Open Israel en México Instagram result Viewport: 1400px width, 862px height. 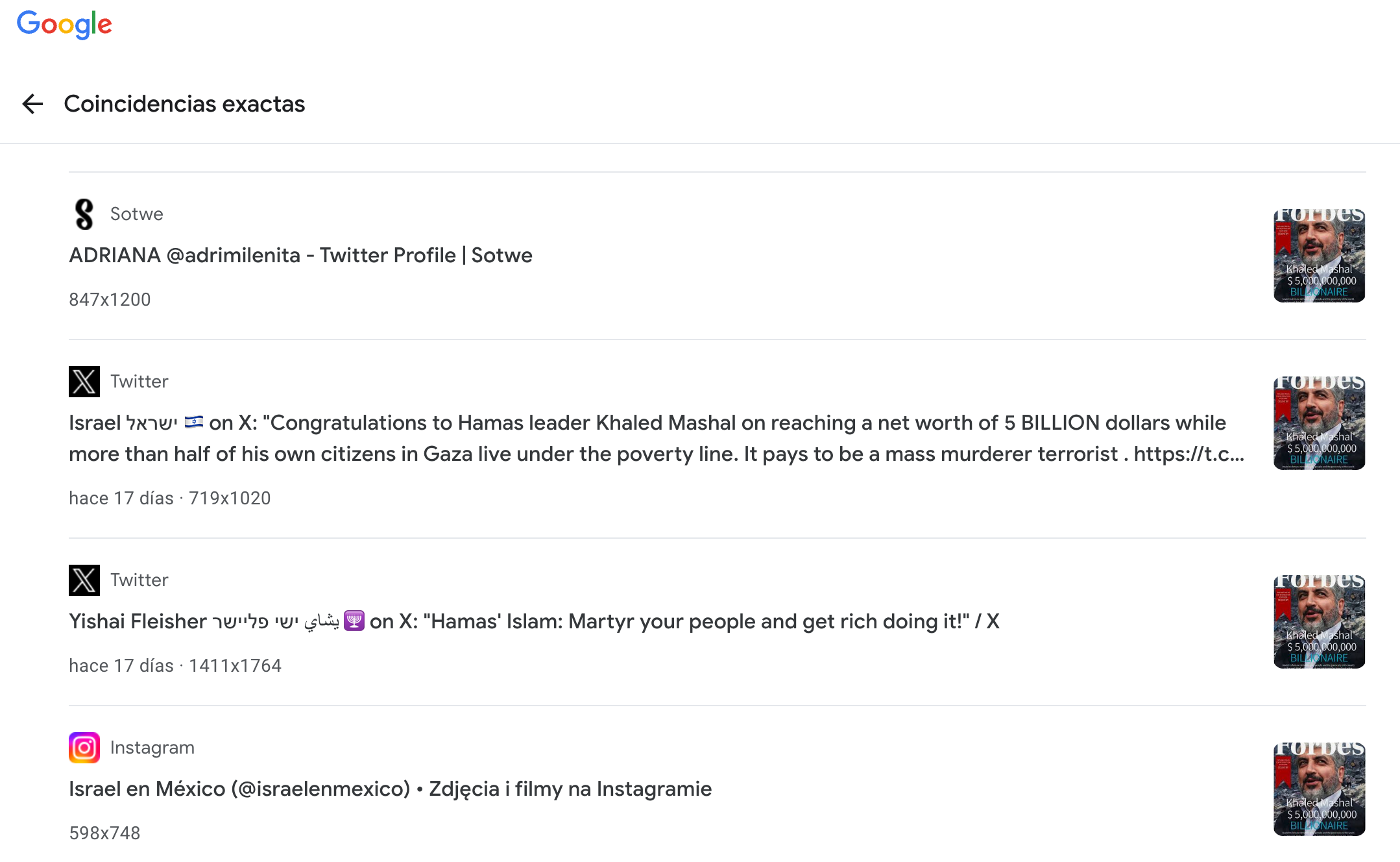[390, 789]
